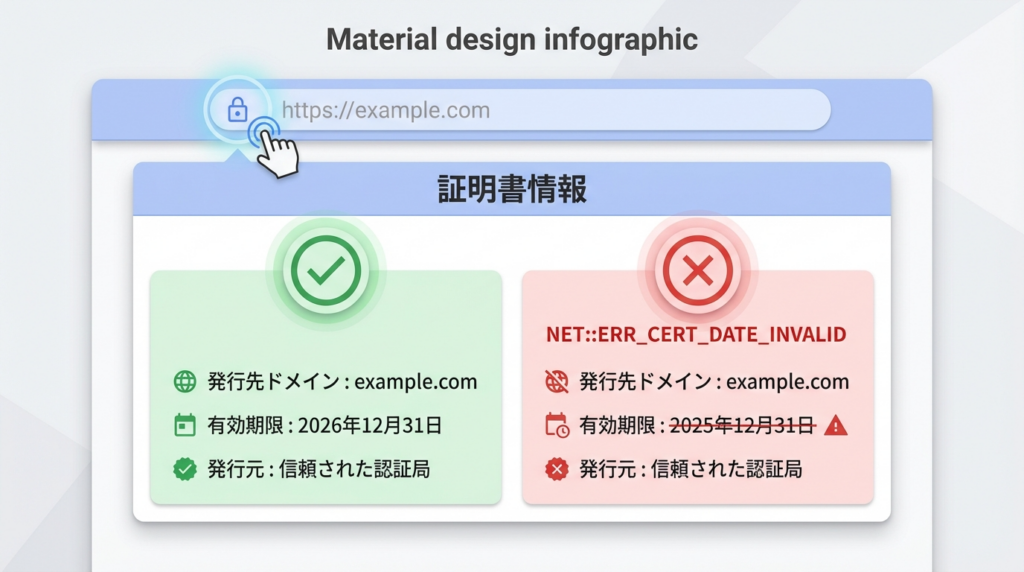The width and height of the screenshot is (1024, 572).
Task: Click the padlock icon in the address bar
Action: point(237,110)
